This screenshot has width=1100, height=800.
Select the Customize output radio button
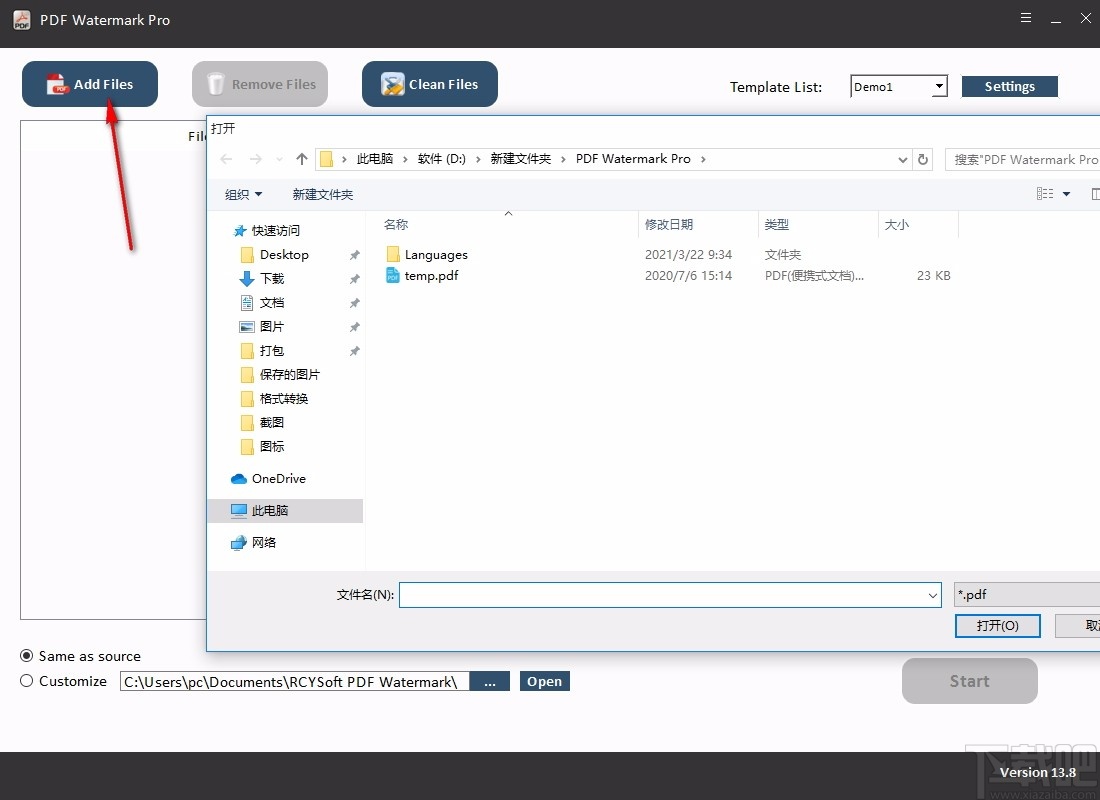tap(26, 681)
